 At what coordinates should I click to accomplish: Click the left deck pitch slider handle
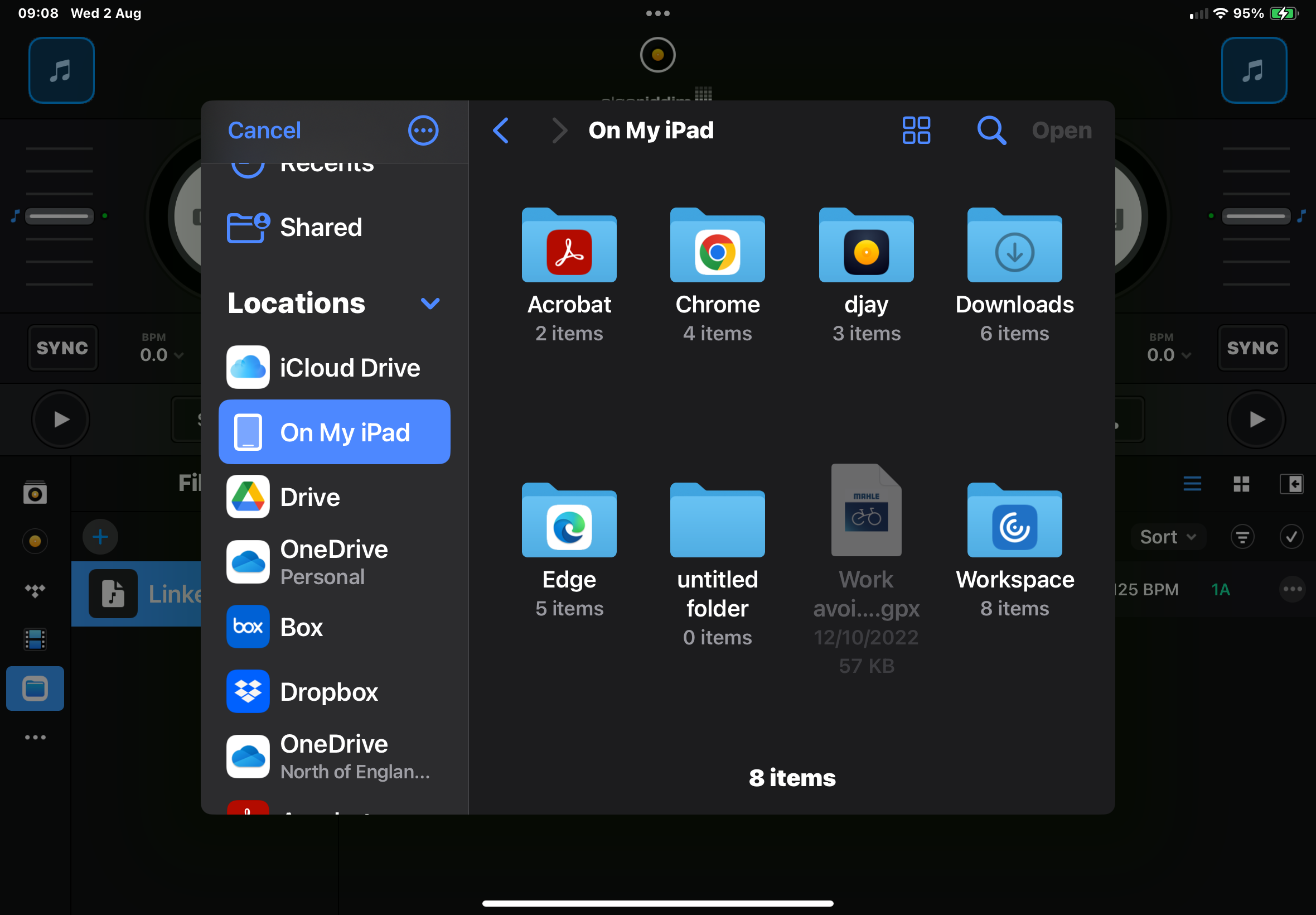point(59,216)
